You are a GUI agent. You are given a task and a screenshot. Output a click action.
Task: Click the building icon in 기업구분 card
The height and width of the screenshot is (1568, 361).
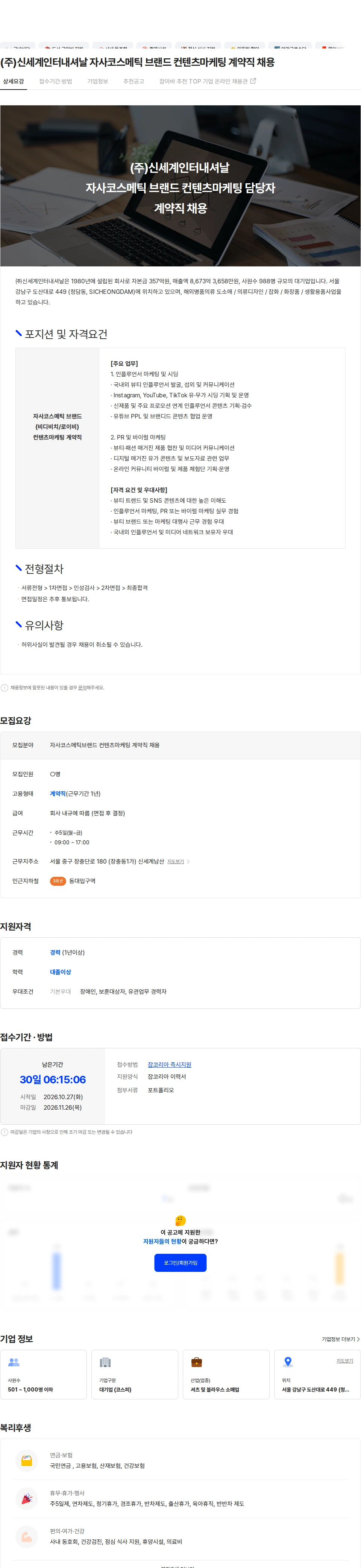(105, 1362)
